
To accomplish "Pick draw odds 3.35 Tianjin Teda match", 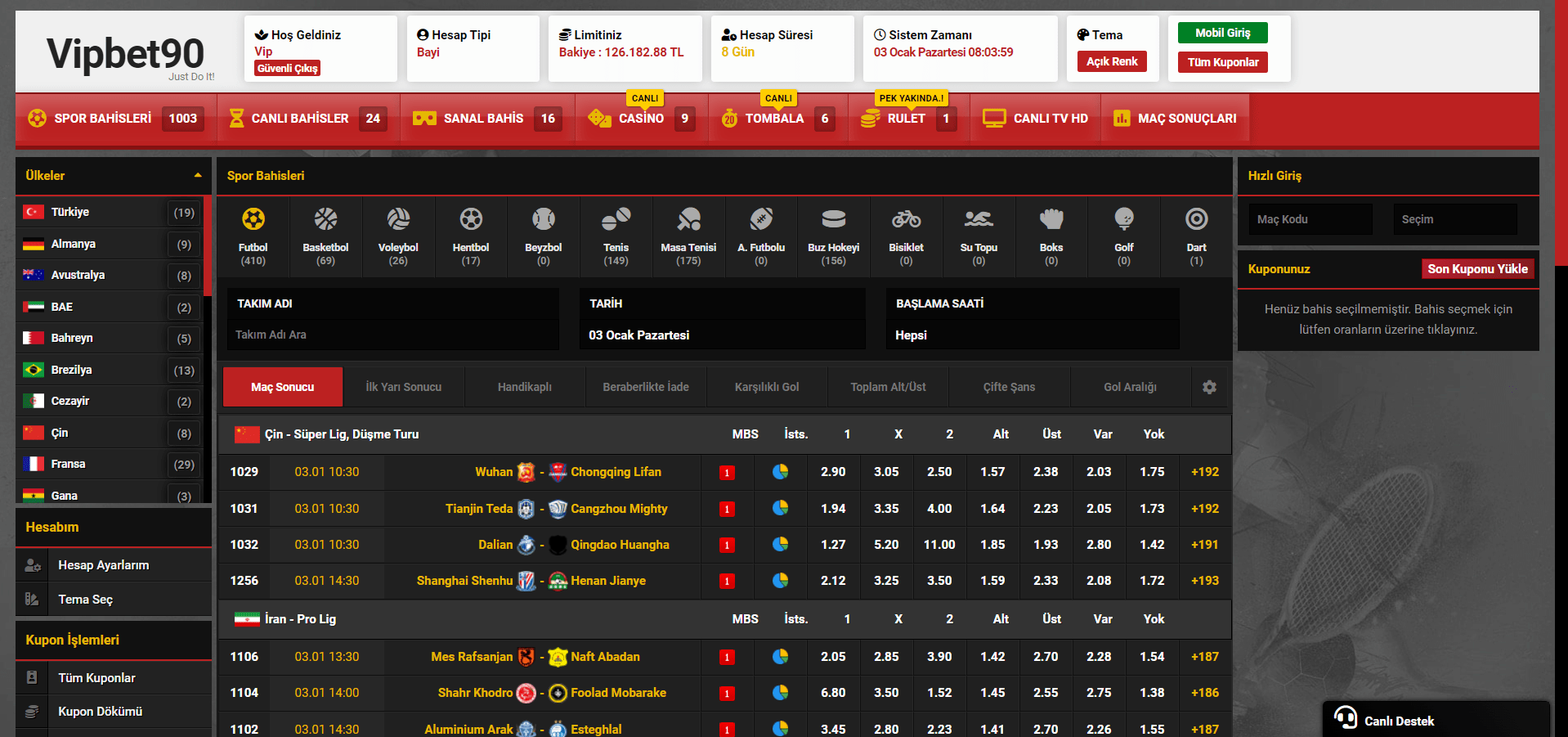I will coord(886,509).
